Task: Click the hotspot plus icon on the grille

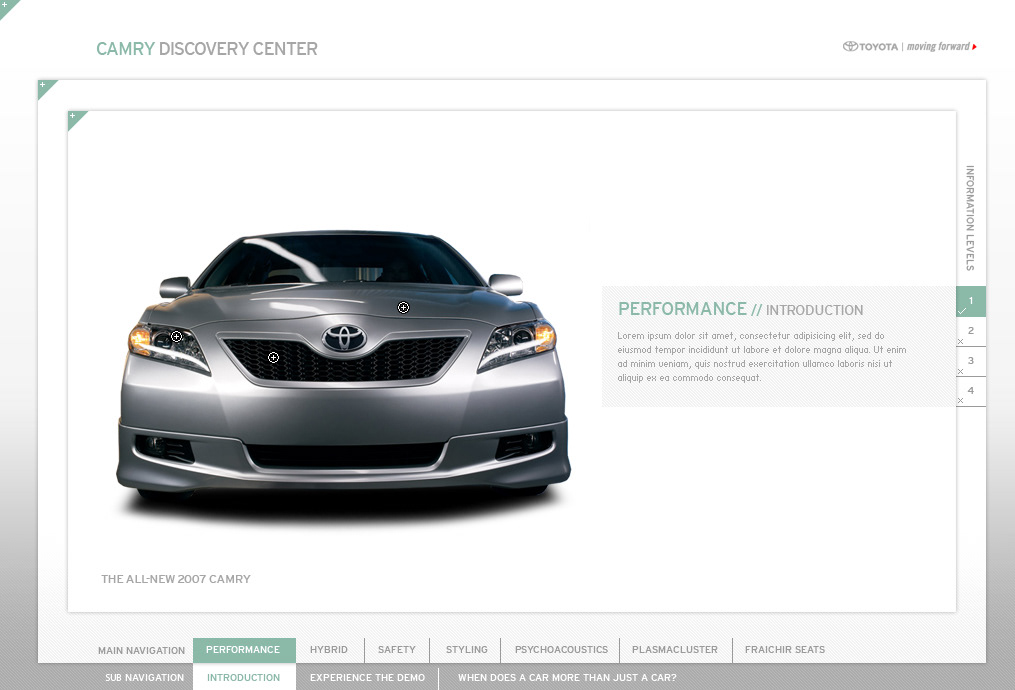Action: [273, 357]
